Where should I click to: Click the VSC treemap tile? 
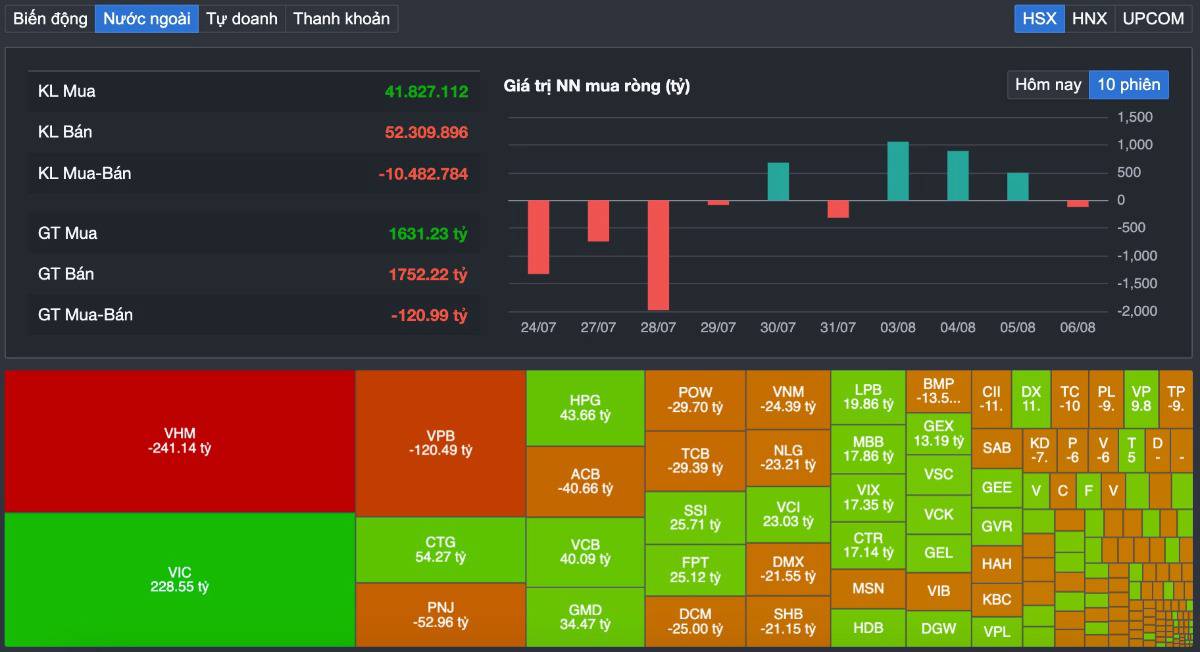click(938, 474)
